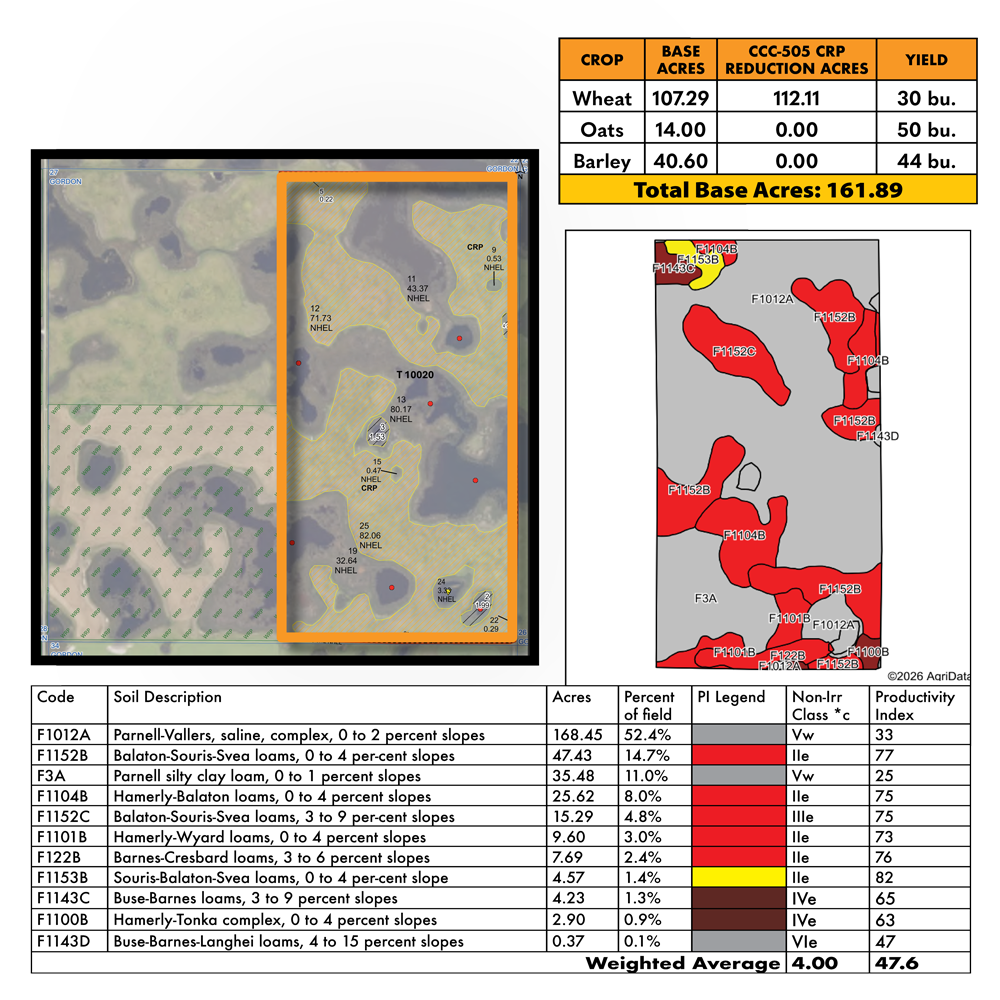
Task: Click Parnell silty clay loam description
Action: tap(267, 776)
